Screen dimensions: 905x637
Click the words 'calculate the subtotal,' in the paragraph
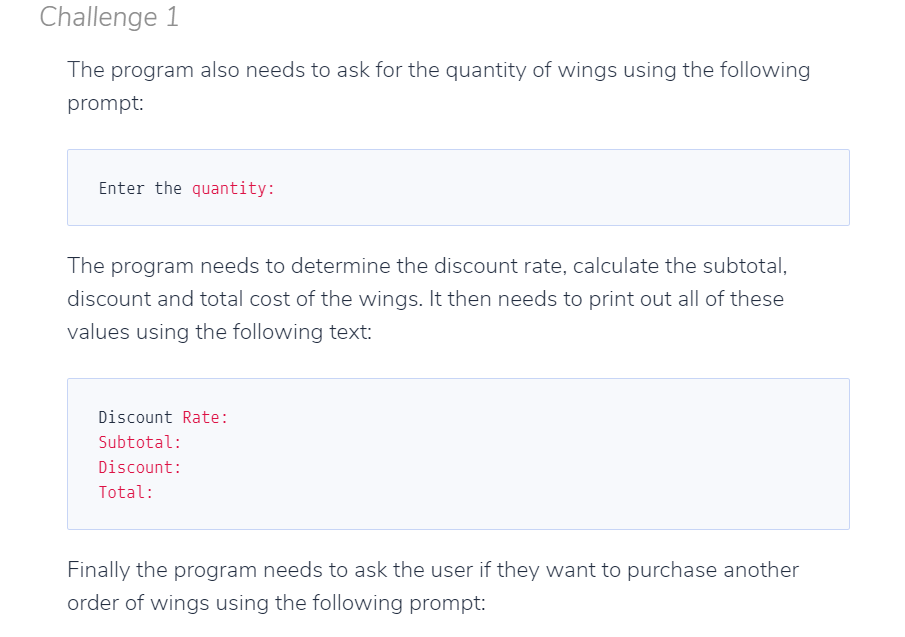(x=680, y=266)
